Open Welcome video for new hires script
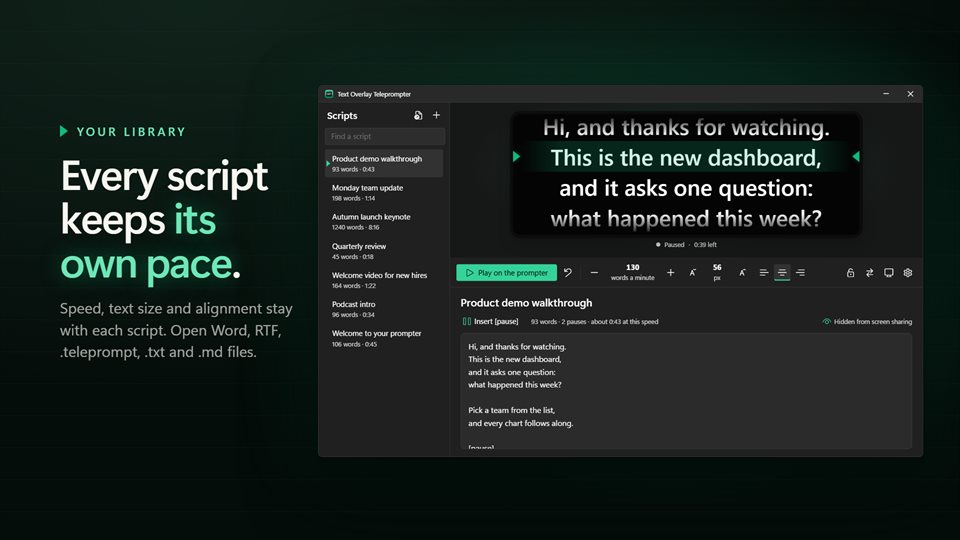Screen dimensions: 960x540 (x=384, y=280)
